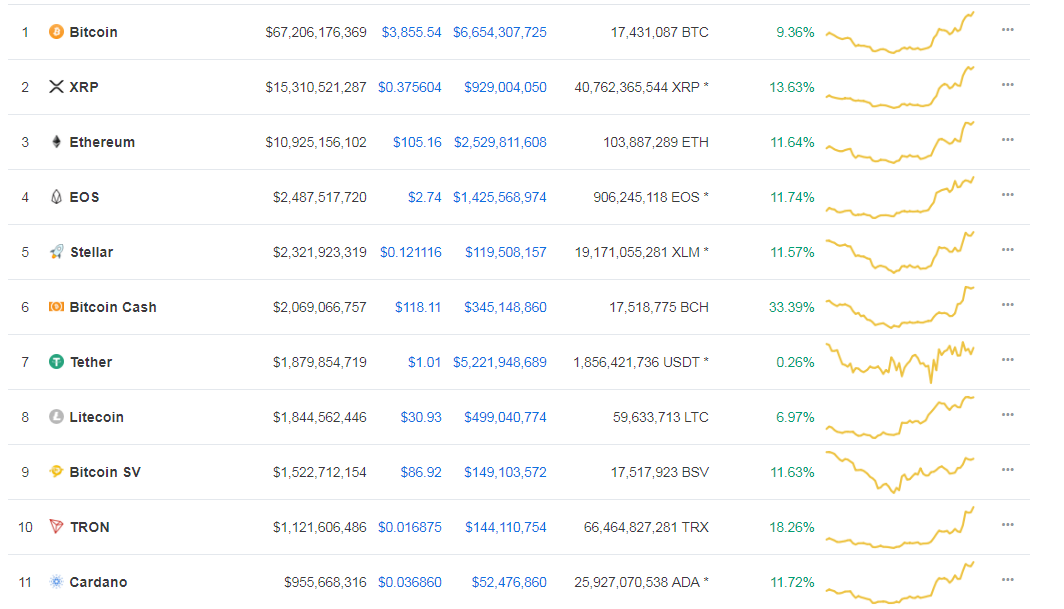Click Stellar volume $119,508,157

[506, 252]
